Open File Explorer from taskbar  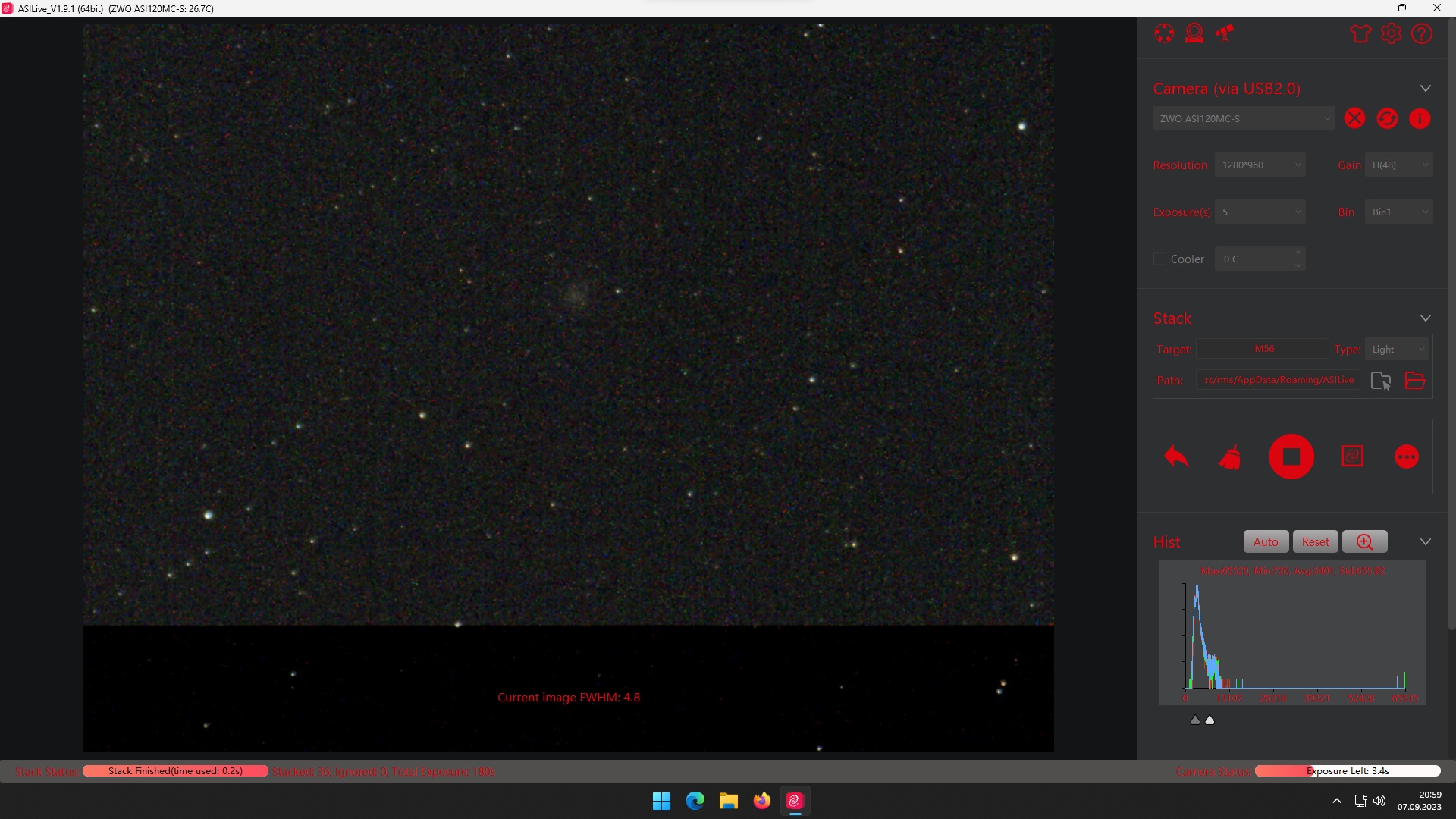(728, 801)
